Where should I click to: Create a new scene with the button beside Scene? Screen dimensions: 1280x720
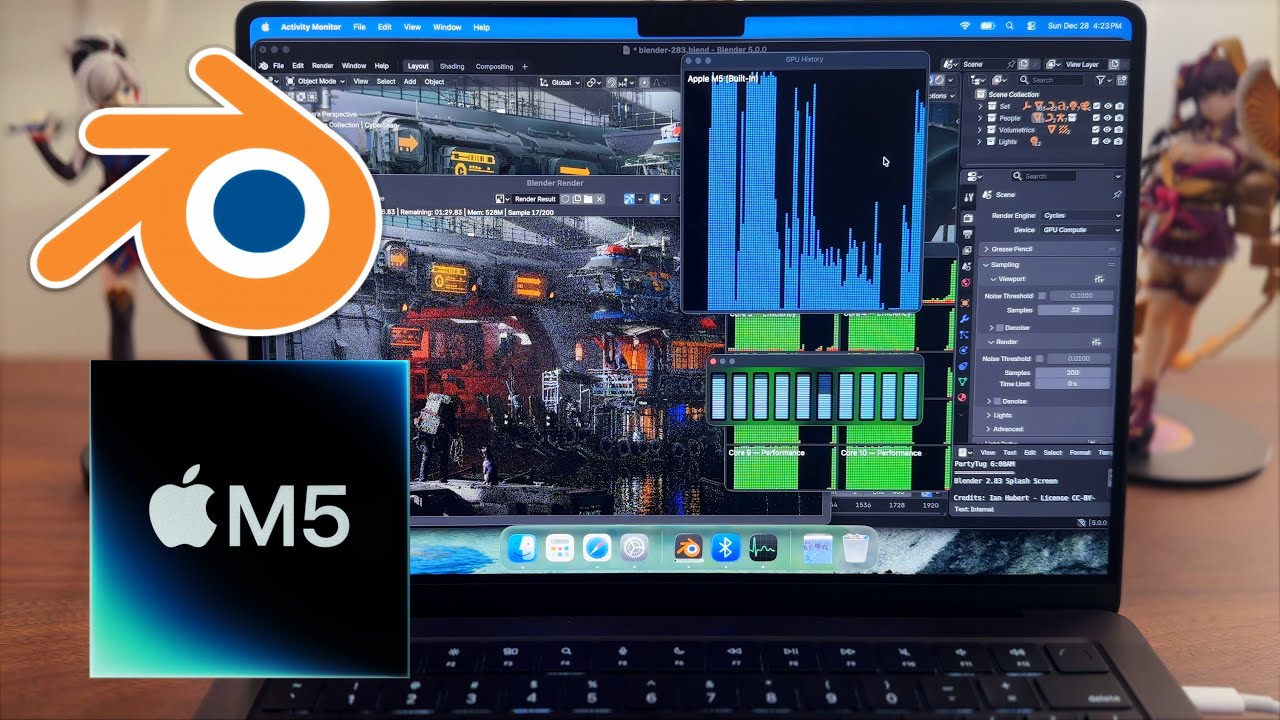point(1023,64)
